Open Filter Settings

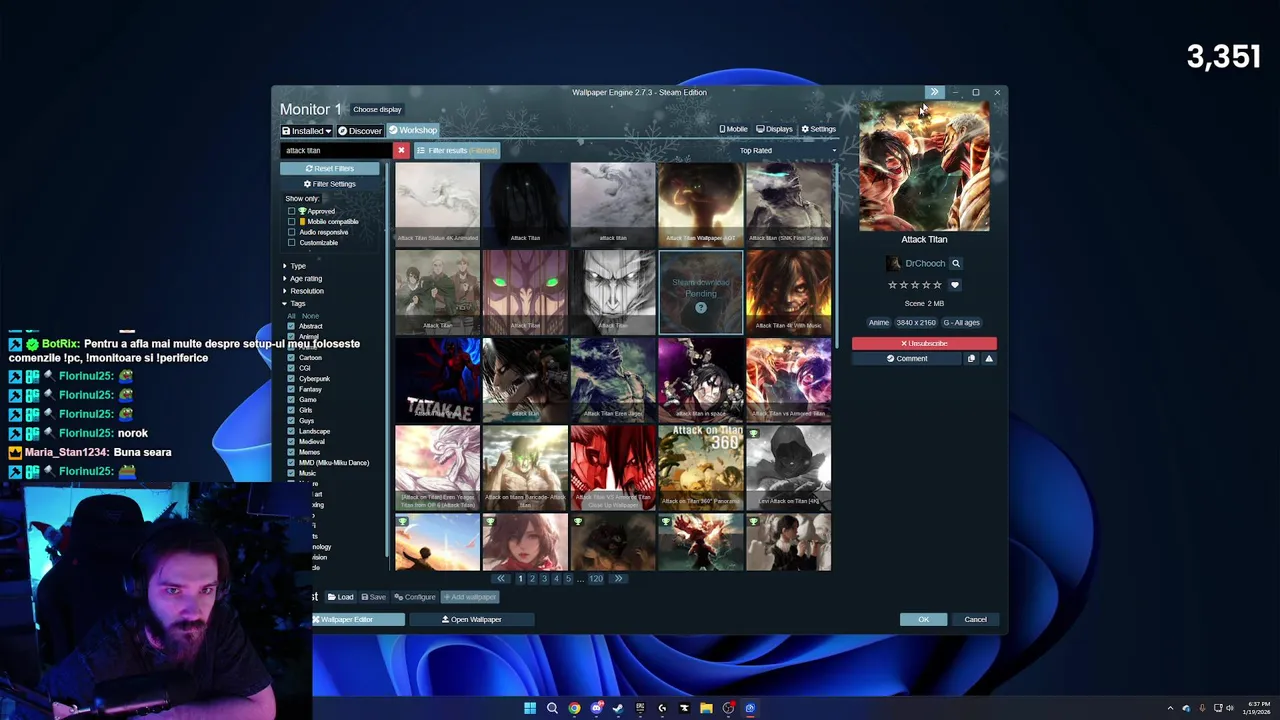click(330, 184)
